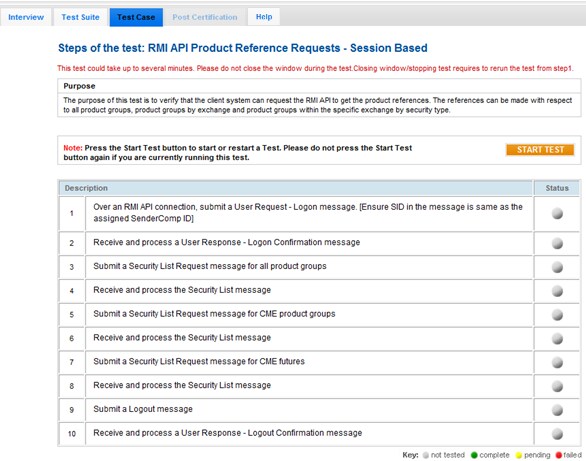Click the gray 'not tested' key icon
Viewport: 586px width, 461px height.
pos(425,455)
